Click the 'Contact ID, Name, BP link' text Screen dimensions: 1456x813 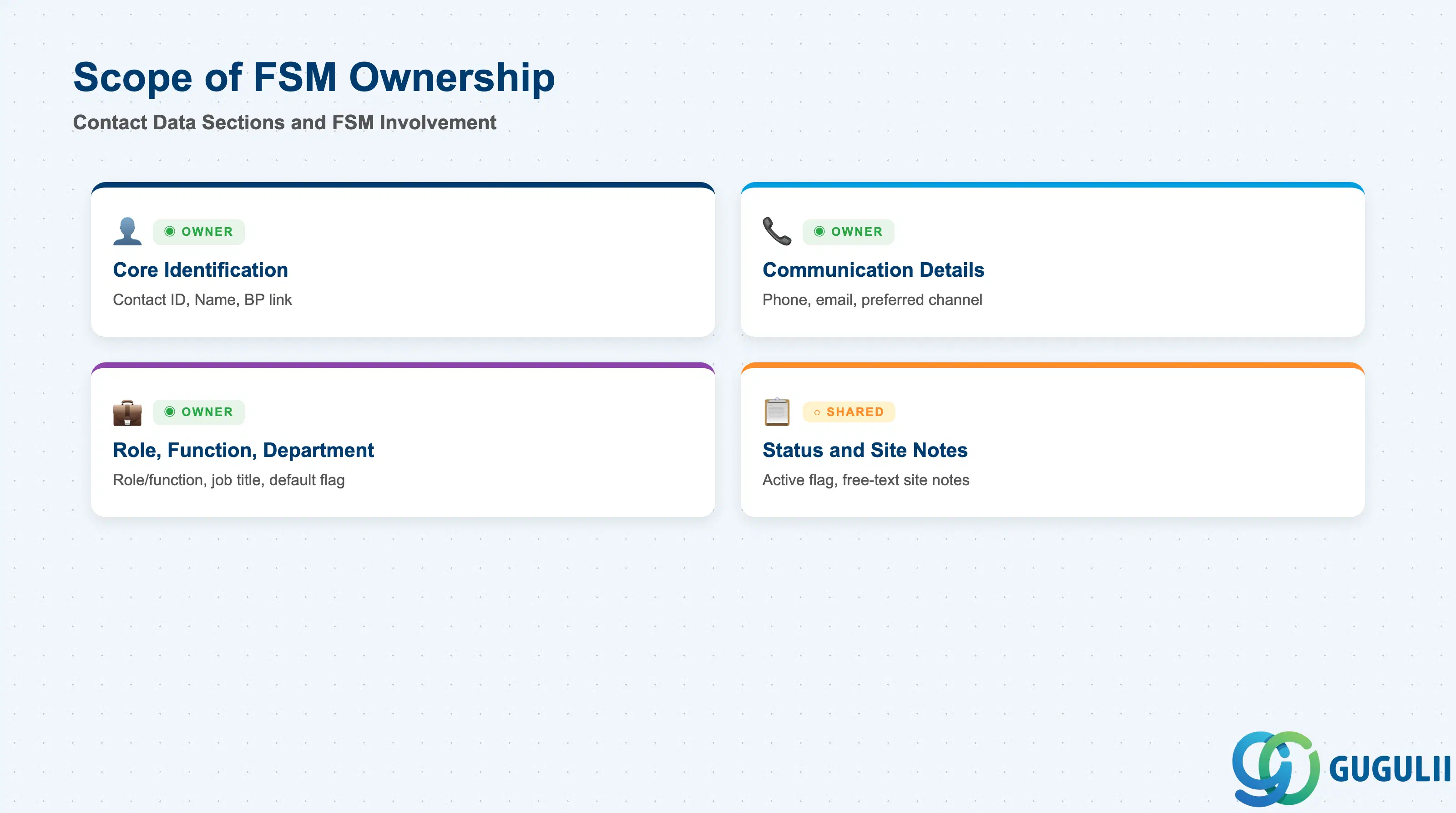point(202,300)
